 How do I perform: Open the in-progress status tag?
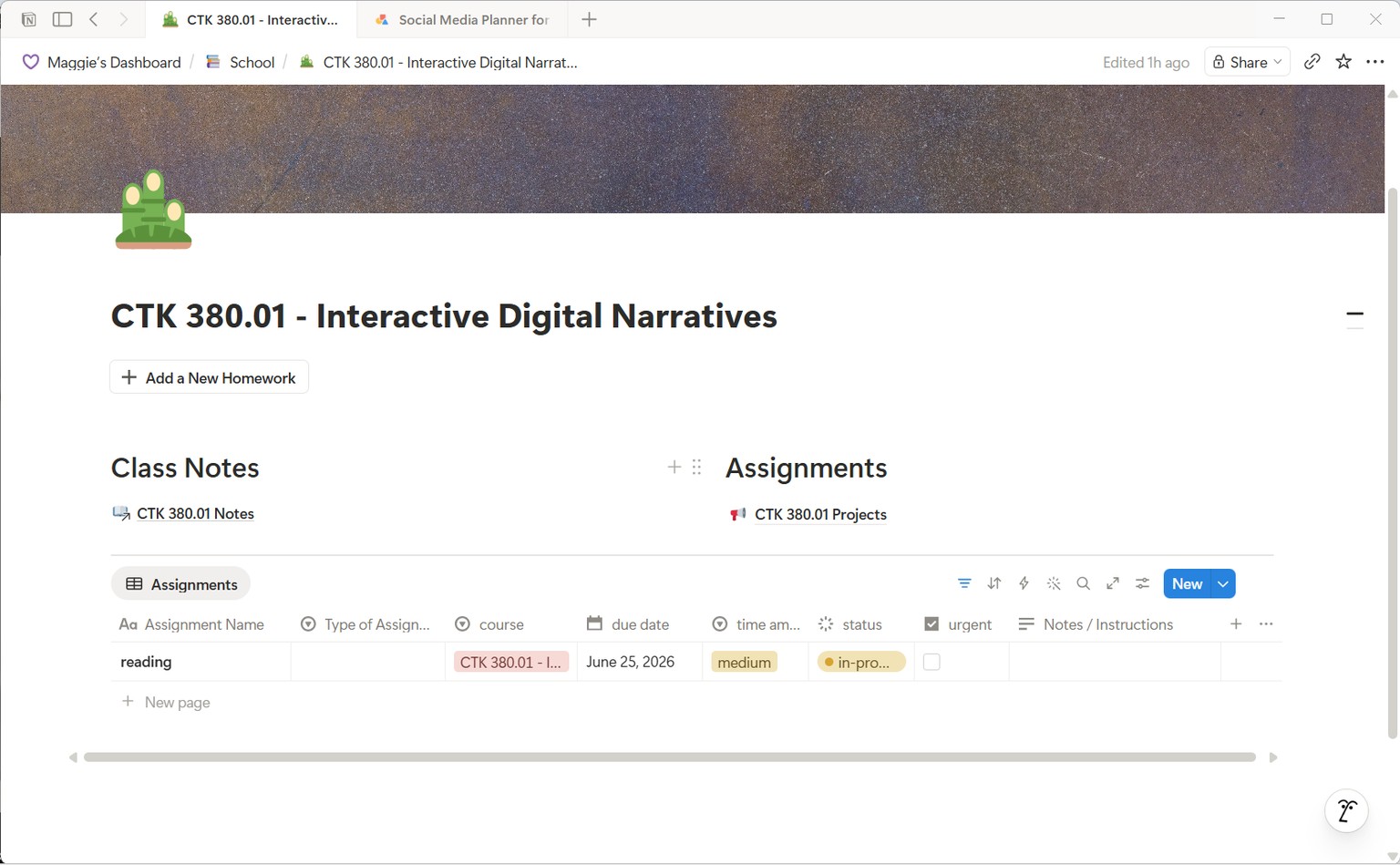coord(861,662)
